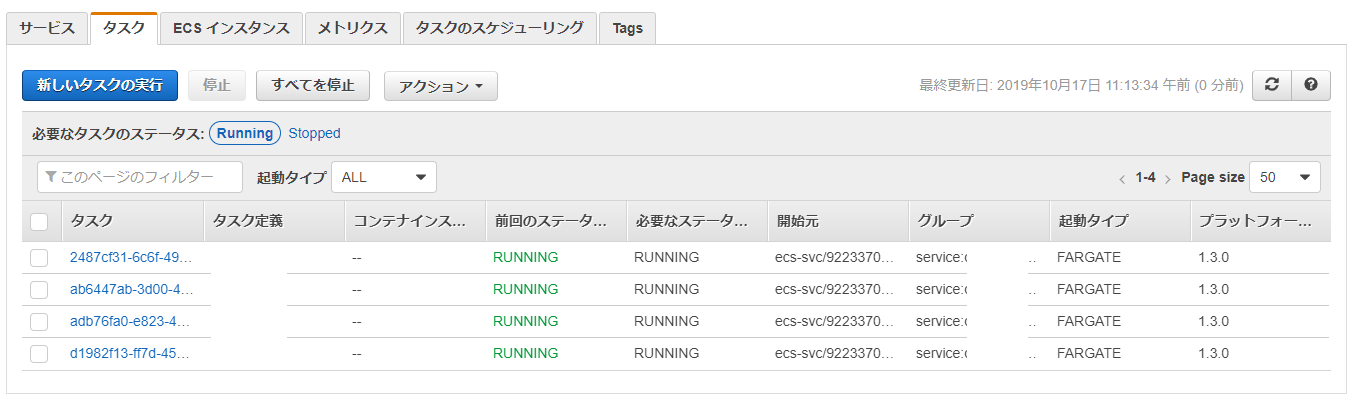Open the help question mark icon
The height and width of the screenshot is (406, 1355).
[1310, 85]
